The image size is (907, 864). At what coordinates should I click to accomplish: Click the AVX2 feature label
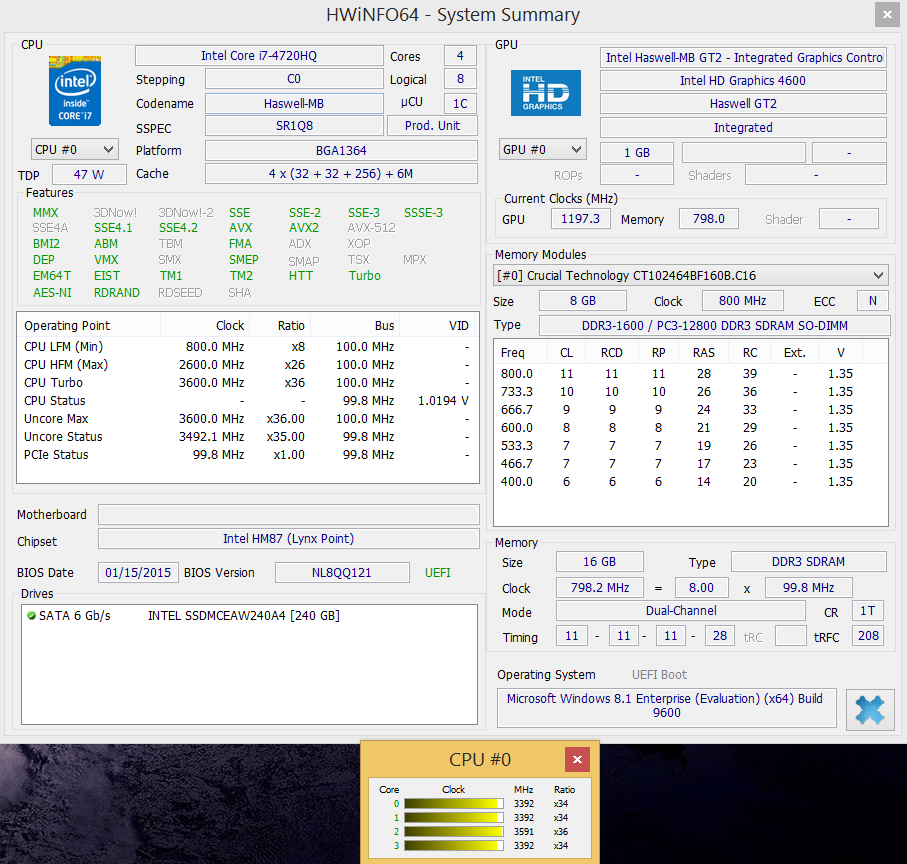(x=304, y=228)
